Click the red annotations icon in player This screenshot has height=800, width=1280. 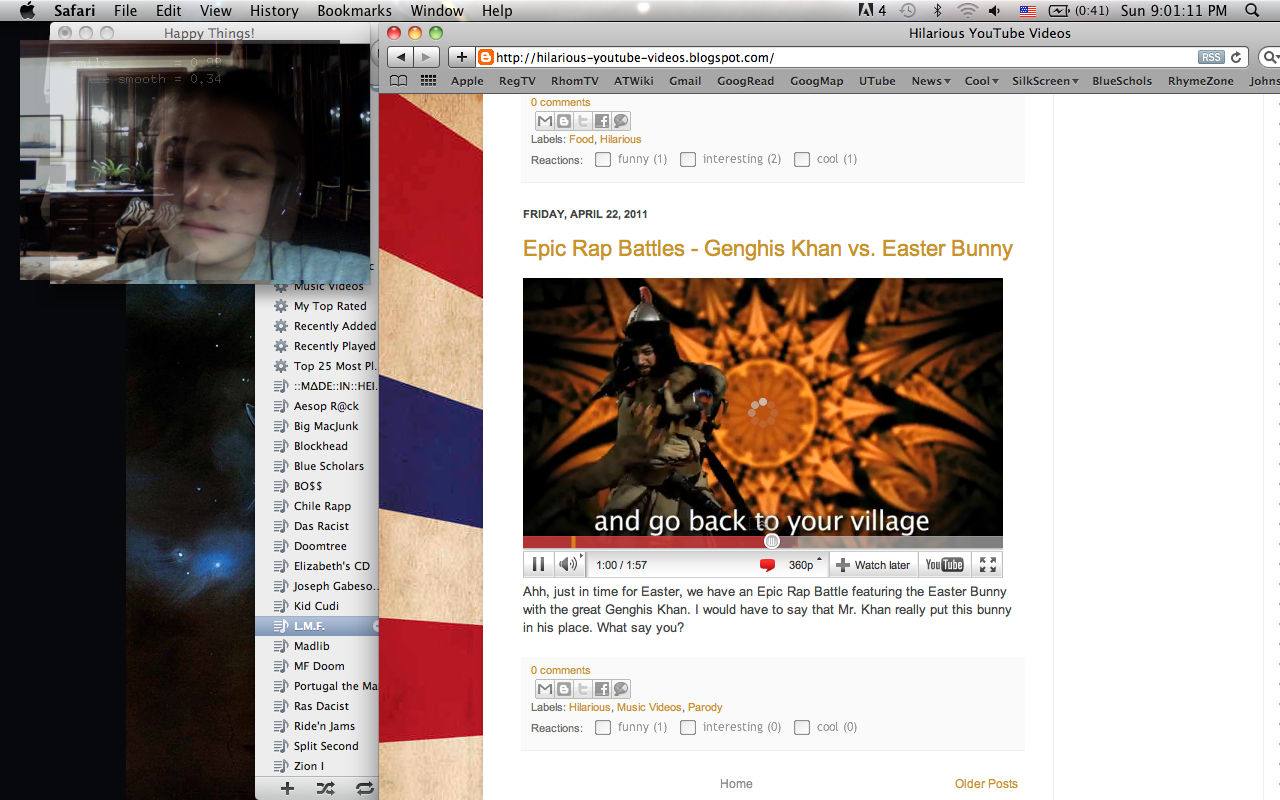pyautogui.click(x=767, y=565)
